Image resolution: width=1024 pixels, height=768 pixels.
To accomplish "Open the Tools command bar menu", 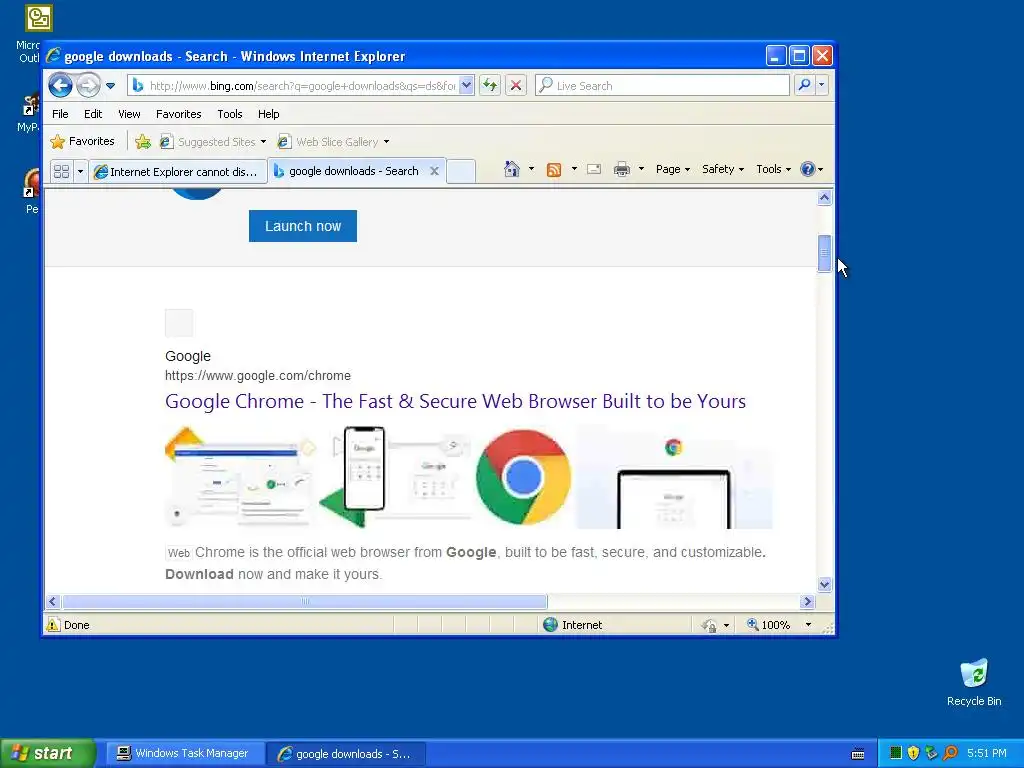I will [773, 169].
